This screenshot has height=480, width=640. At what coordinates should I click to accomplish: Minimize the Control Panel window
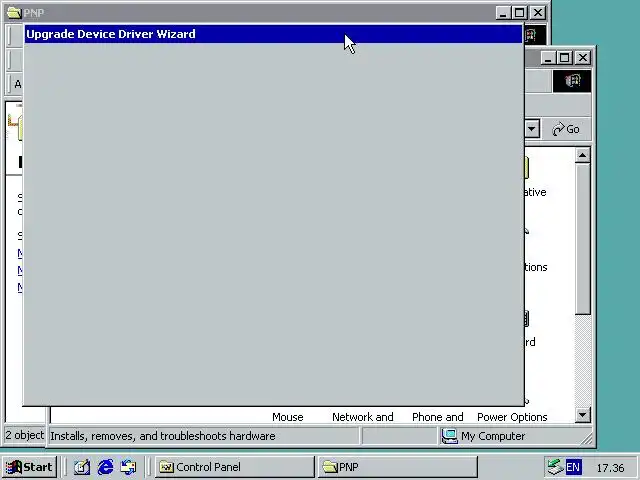click(x=548, y=58)
